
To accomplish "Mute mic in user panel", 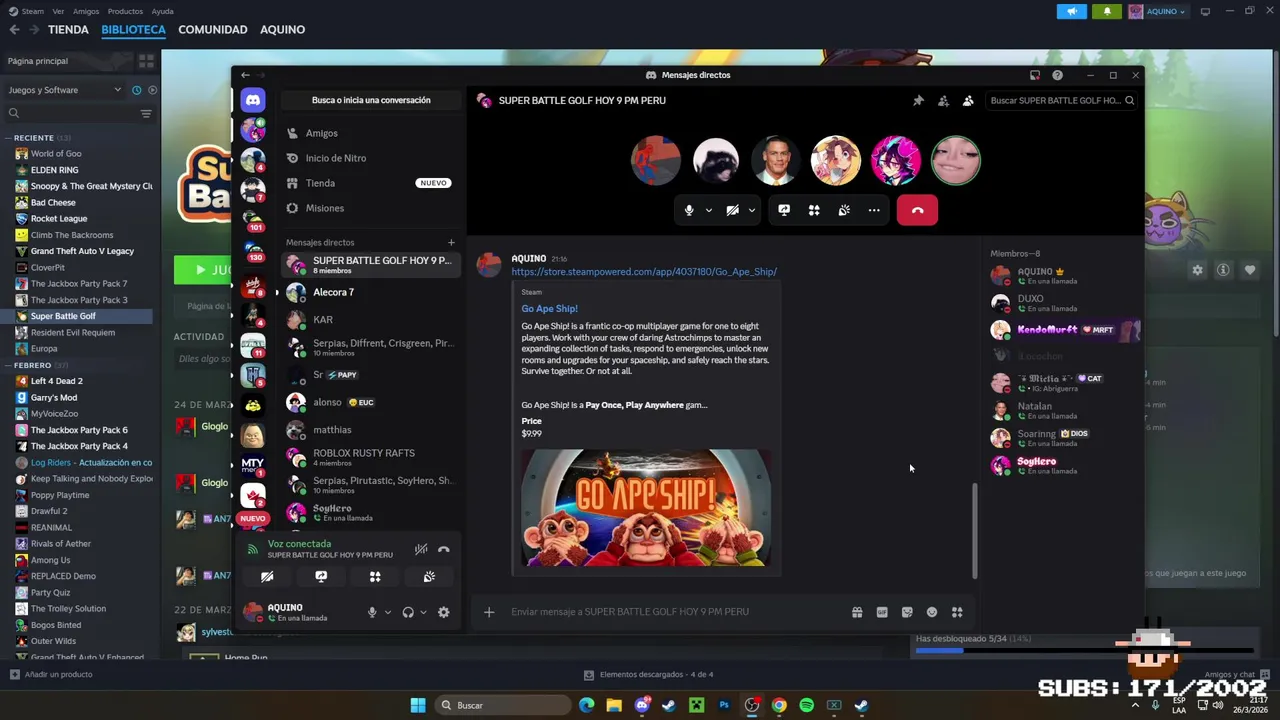I will coord(372,612).
